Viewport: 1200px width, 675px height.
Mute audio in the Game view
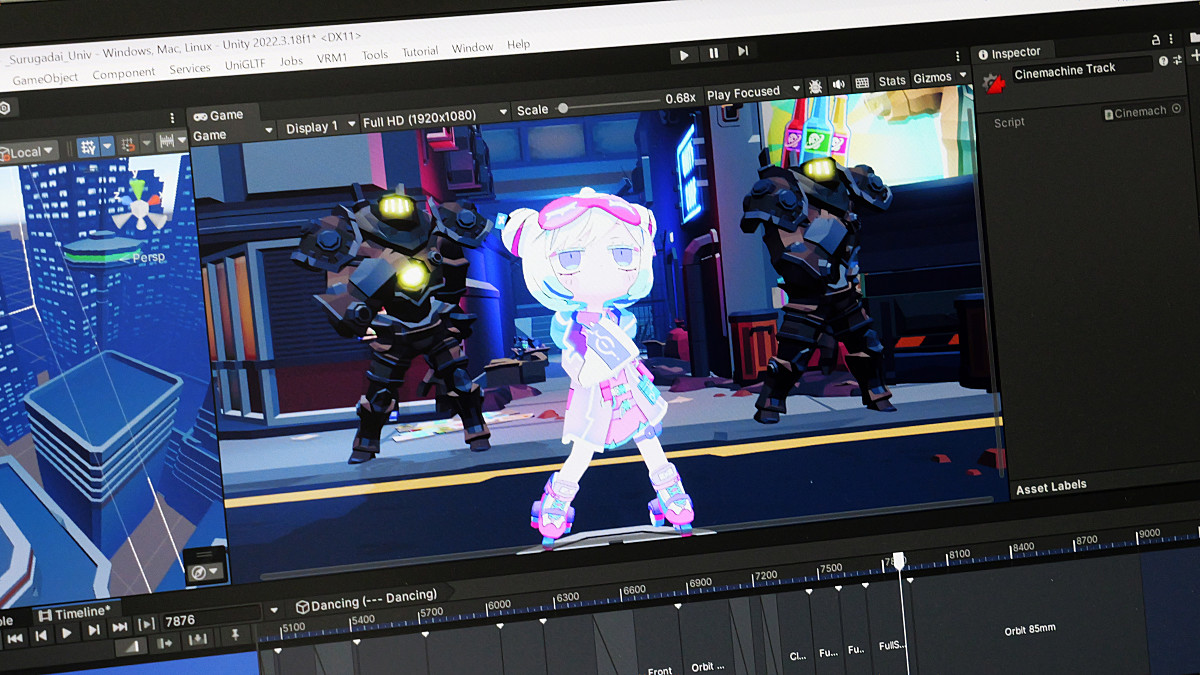(839, 85)
